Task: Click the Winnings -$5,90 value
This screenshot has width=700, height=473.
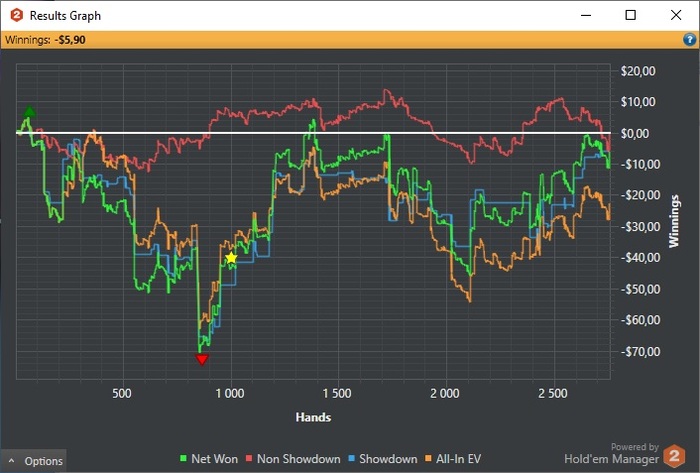Action: point(70,40)
